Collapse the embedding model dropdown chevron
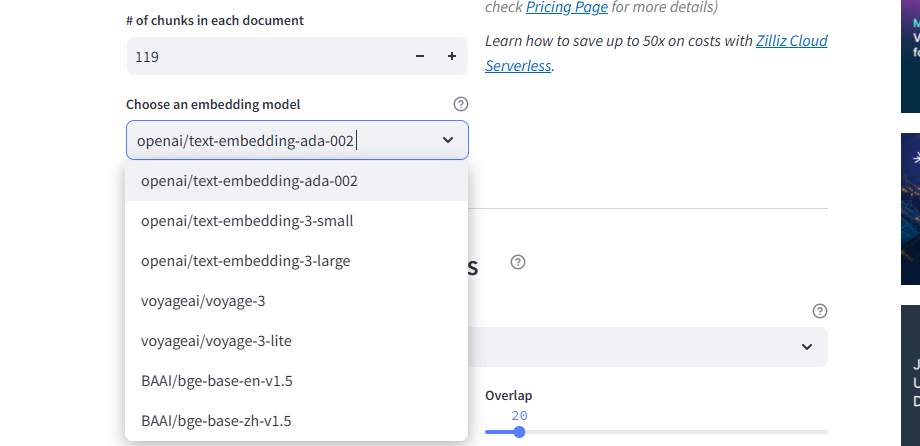 point(447,140)
